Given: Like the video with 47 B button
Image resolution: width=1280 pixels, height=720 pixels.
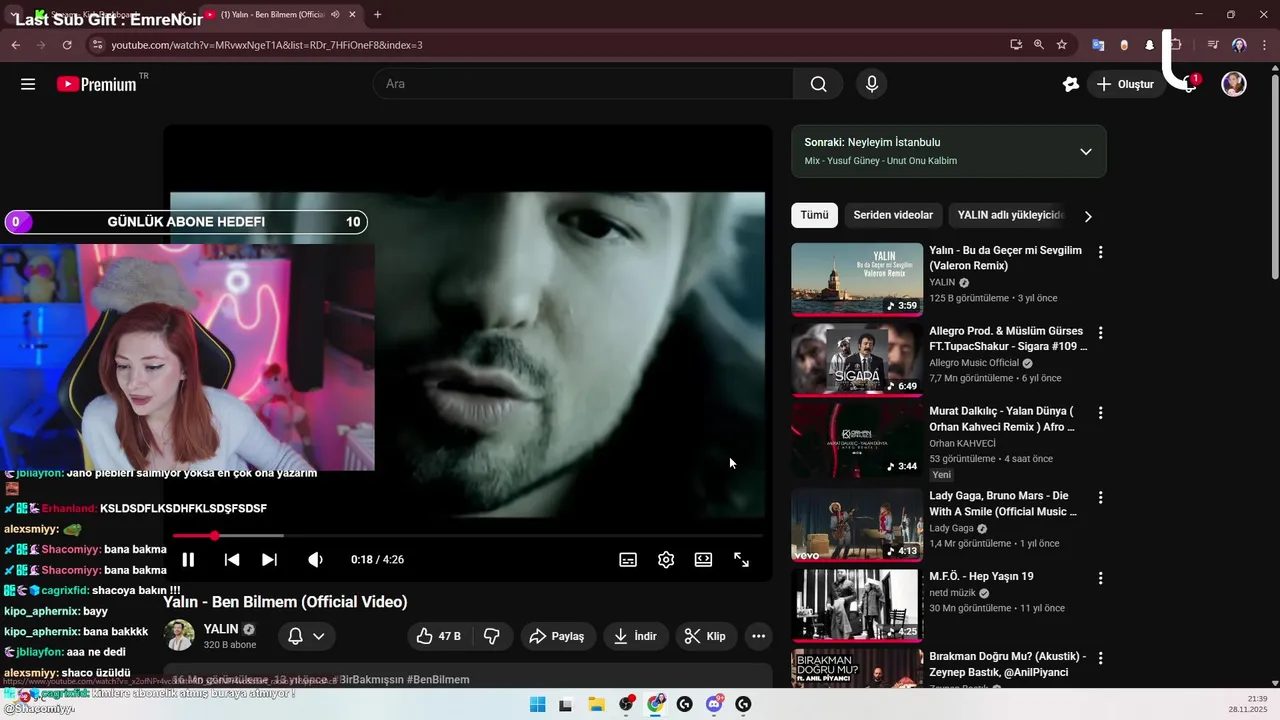Looking at the screenshot, I should [x=439, y=636].
